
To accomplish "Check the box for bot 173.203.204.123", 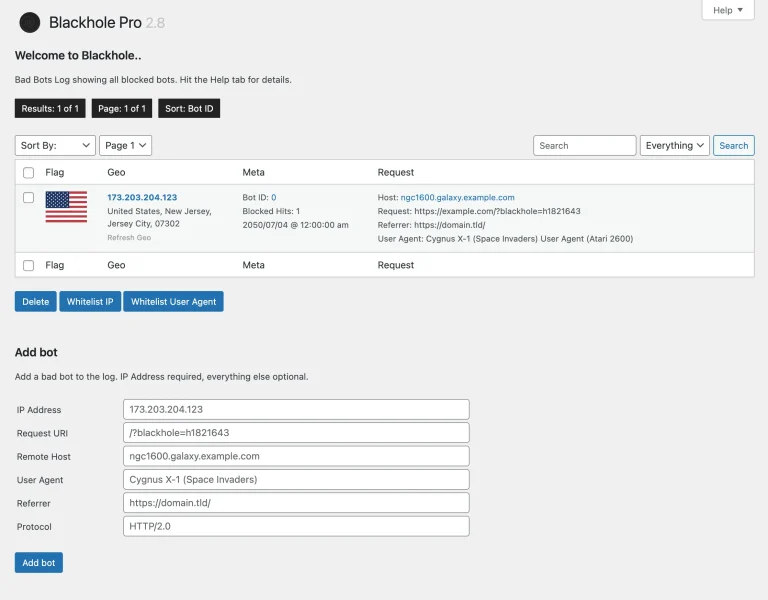I will [x=28, y=197].
